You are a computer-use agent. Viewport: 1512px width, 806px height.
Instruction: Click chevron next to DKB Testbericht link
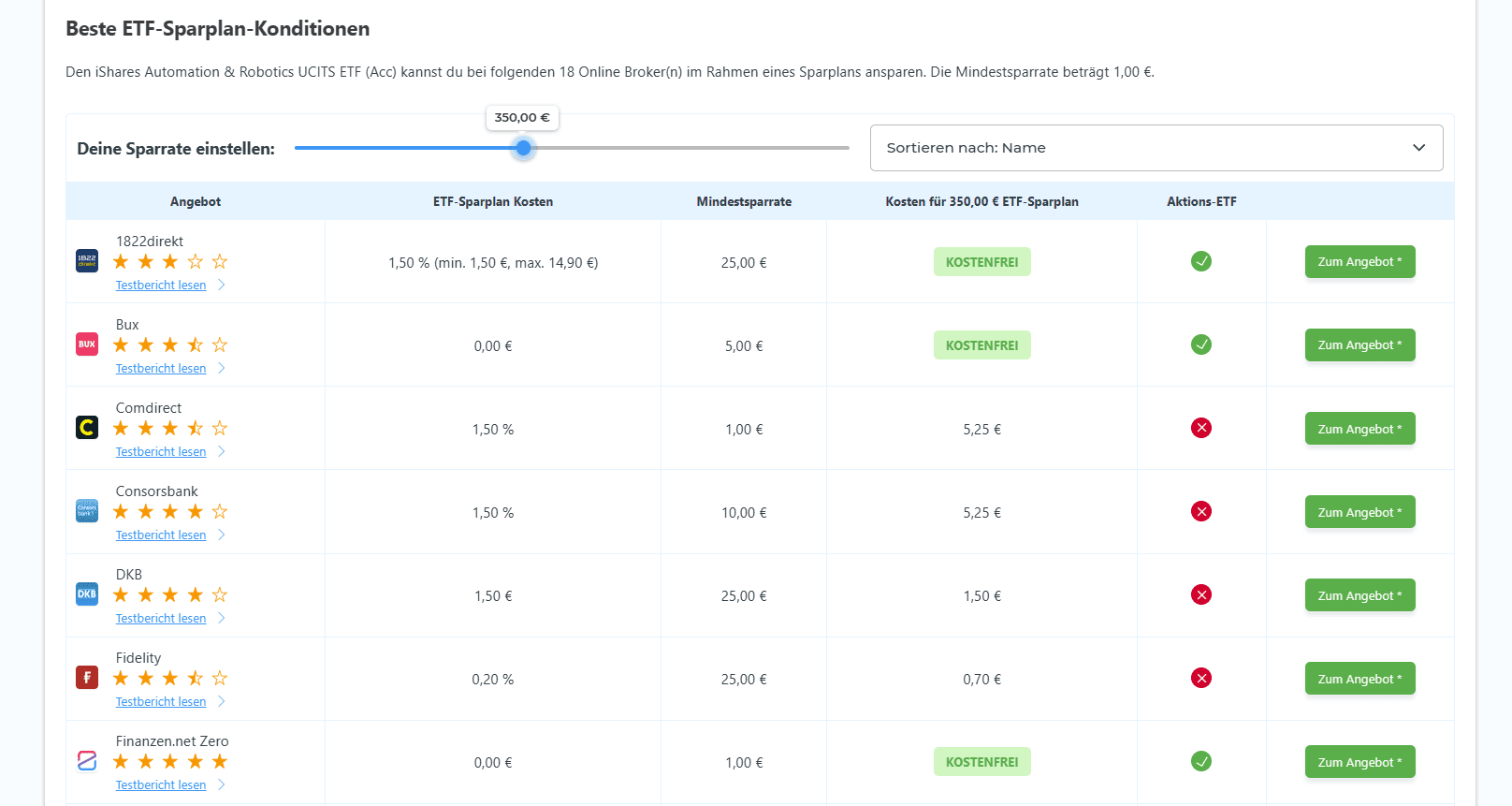[x=222, y=618]
